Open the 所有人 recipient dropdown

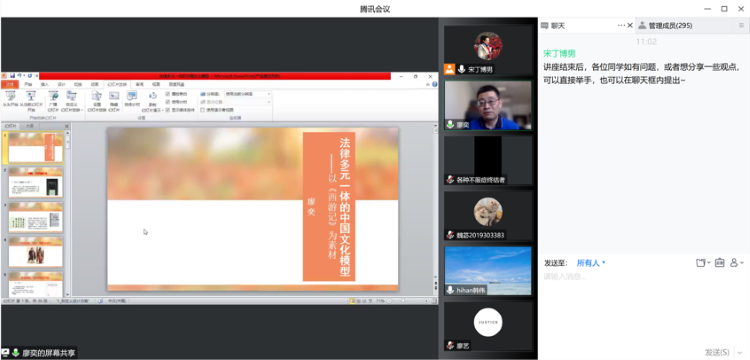[x=591, y=263]
